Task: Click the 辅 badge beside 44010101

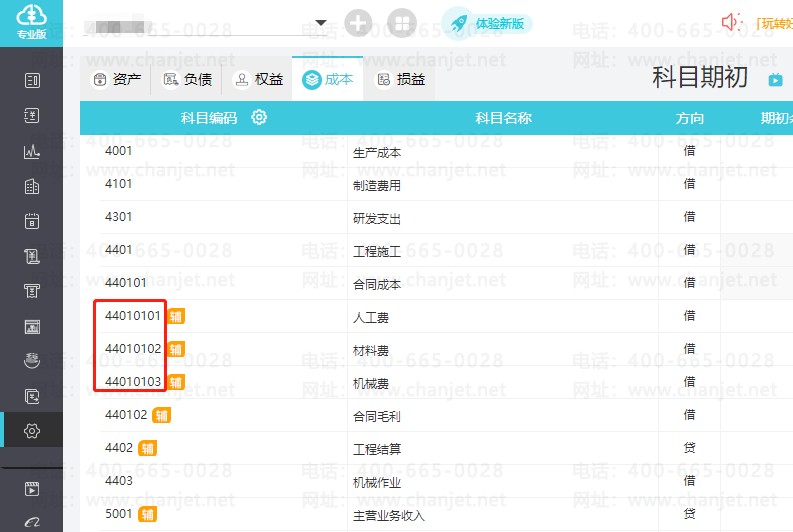Action: (175, 317)
